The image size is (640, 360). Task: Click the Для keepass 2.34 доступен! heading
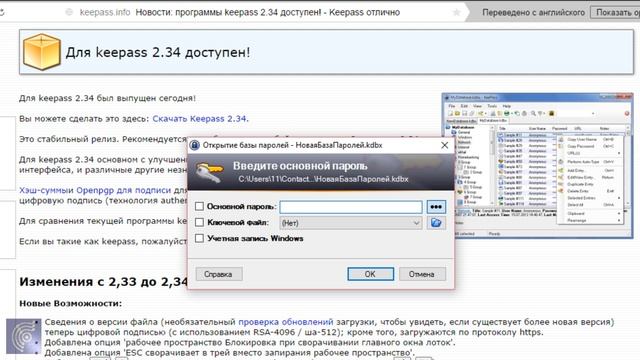158,52
